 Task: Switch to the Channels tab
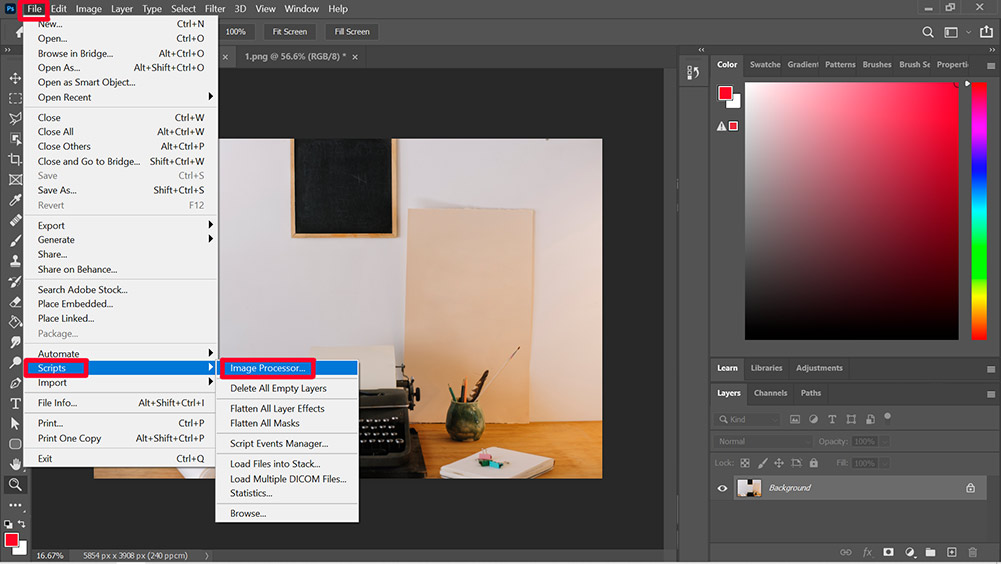tap(770, 393)
